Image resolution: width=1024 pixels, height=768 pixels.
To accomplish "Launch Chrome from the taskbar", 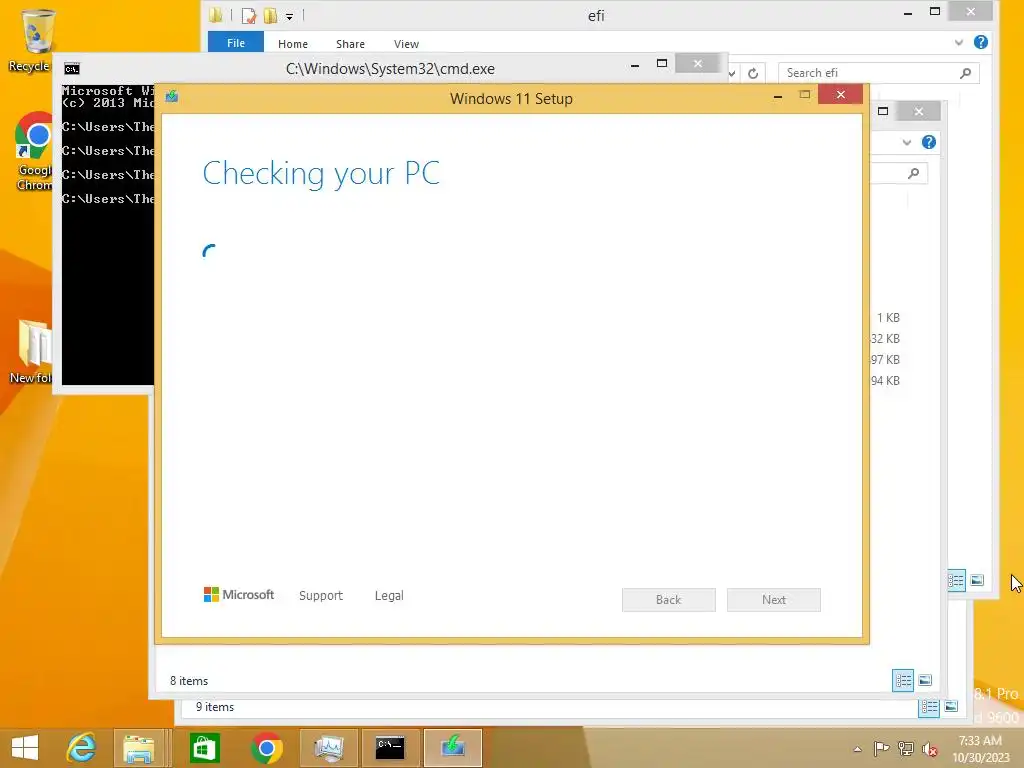I will pos(266,748).
